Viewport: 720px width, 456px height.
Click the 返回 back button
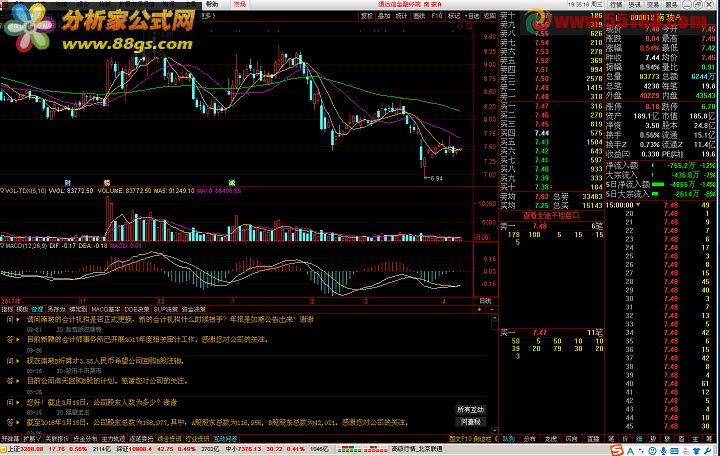[489, 16]
